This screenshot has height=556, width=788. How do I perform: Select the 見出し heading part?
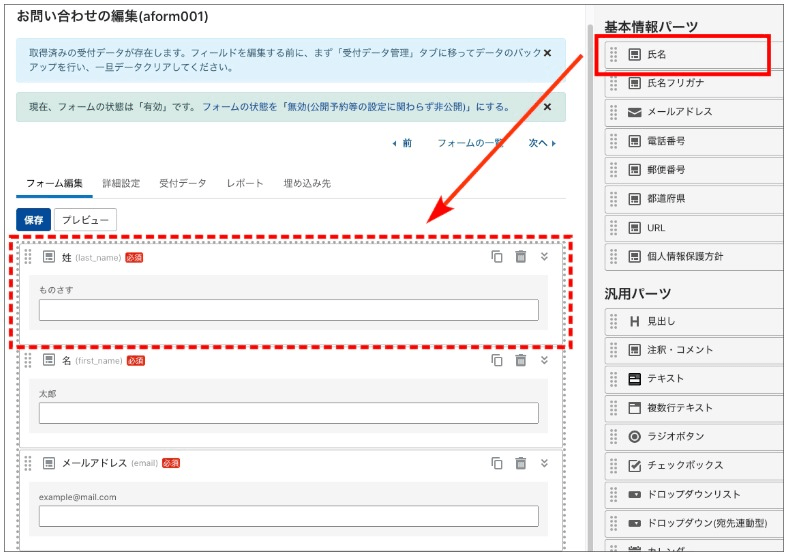click(694, 322)
